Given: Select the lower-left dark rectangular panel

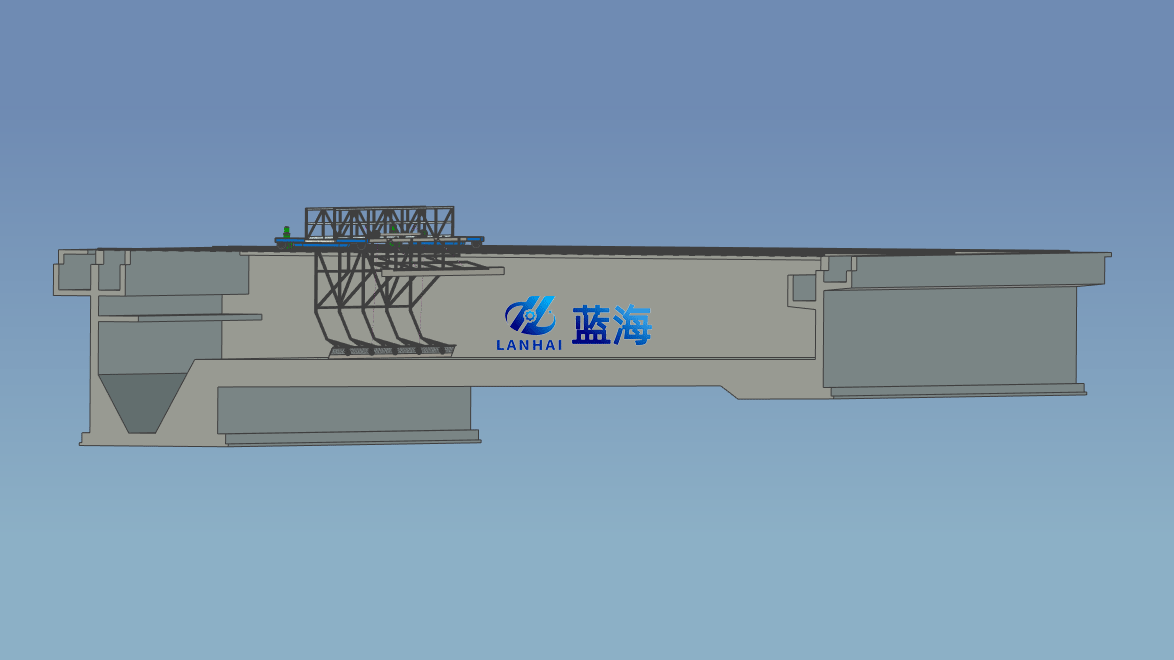Looking at the screenshot, I should pyautogui.click(x=343, y=409).
